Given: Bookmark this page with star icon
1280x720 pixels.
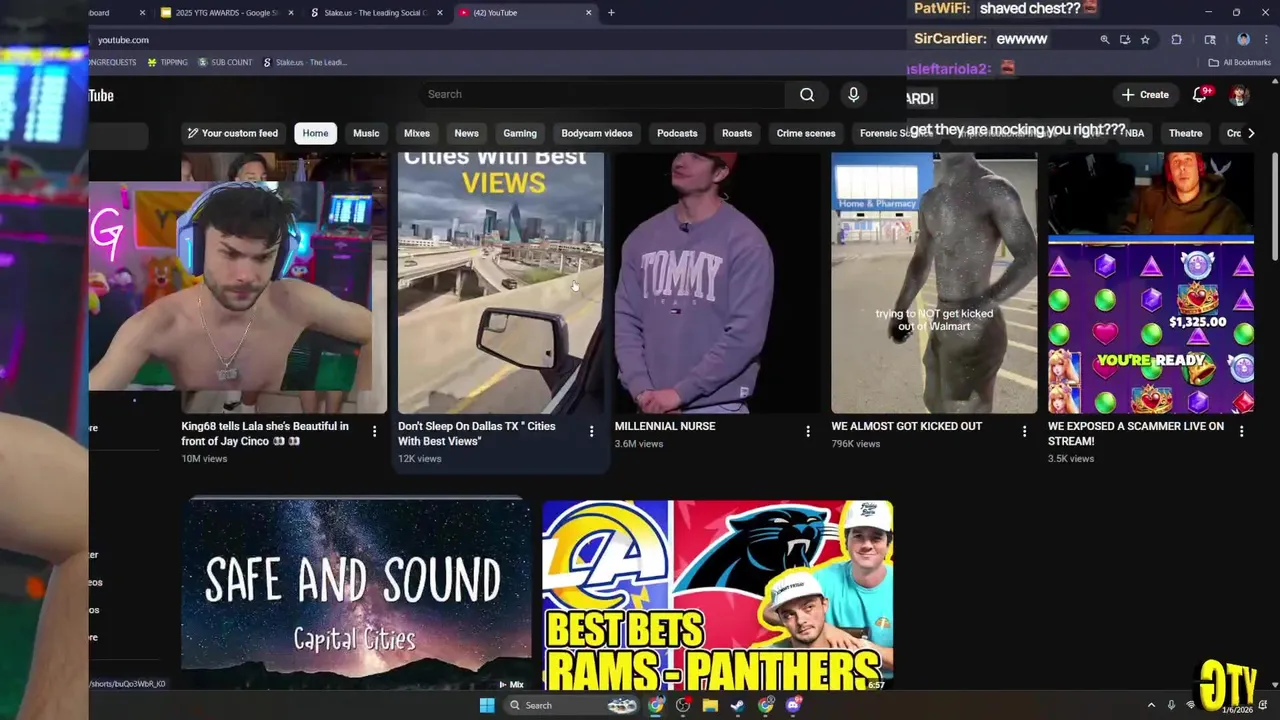Looking at the screenshot, I should 1145,40.
